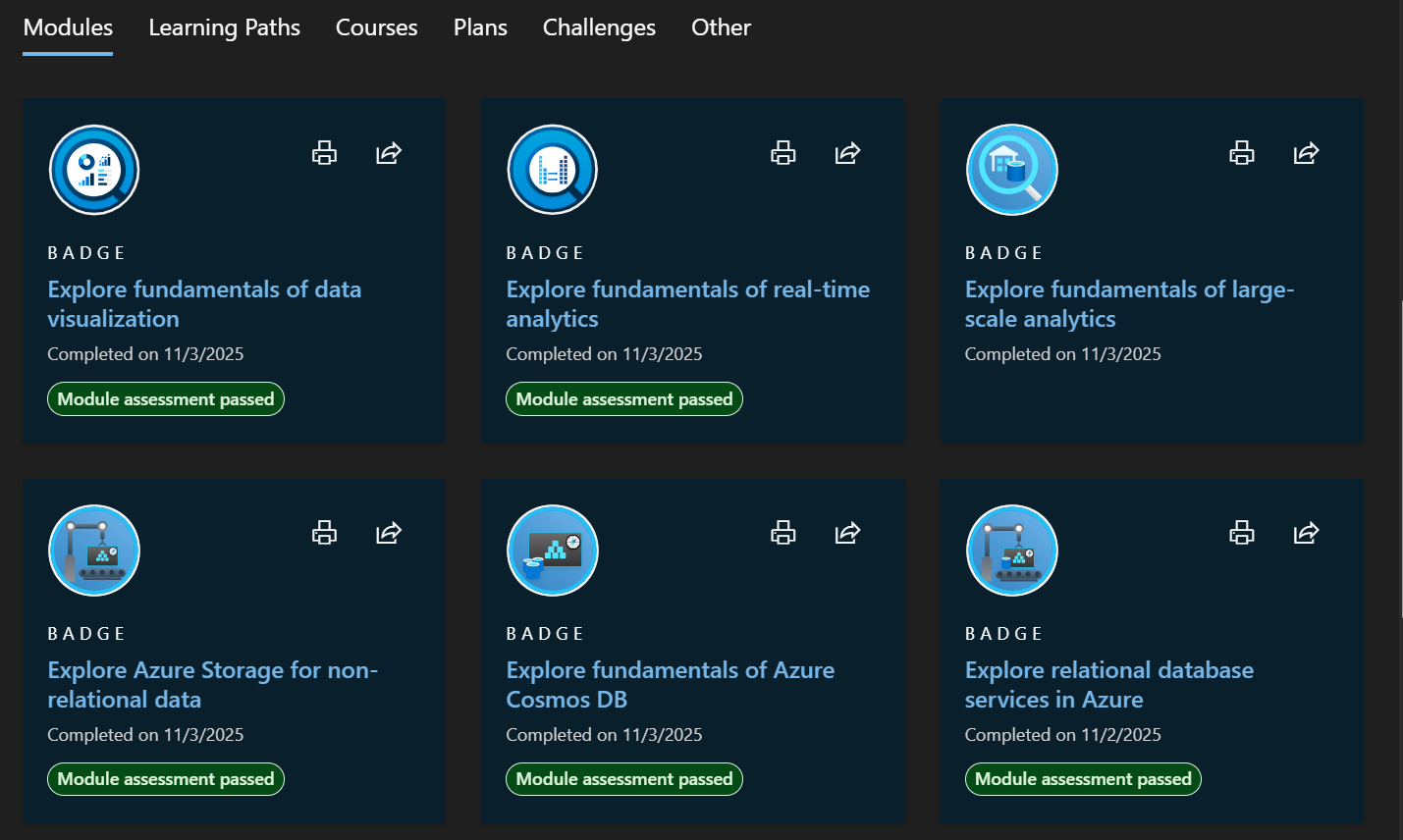Viewport: 1403px width, 840px height.
Task: Click completion date on large-scale analytics card
Action: pos(1062,354)
